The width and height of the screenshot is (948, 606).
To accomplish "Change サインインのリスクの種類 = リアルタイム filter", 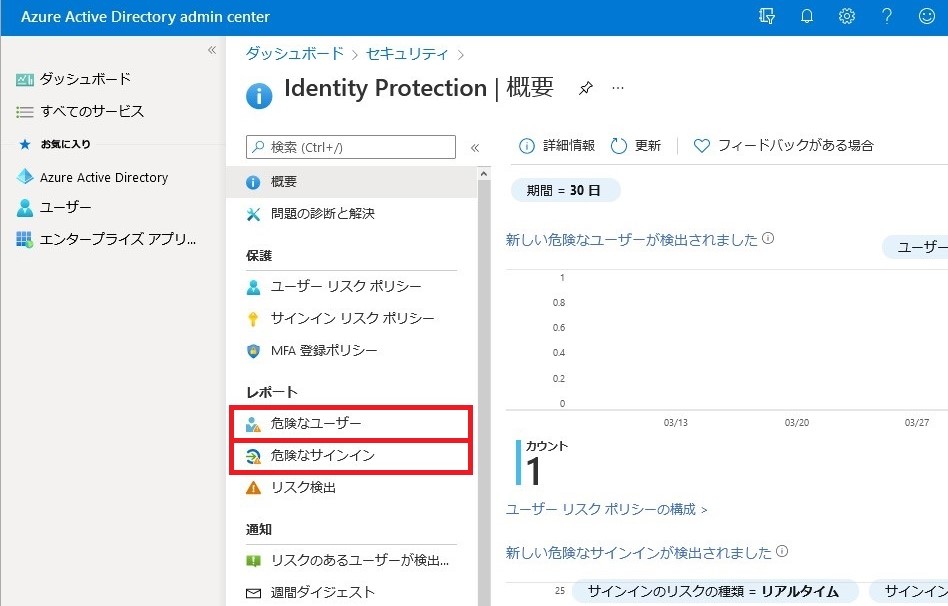I will tap(714, 591).
